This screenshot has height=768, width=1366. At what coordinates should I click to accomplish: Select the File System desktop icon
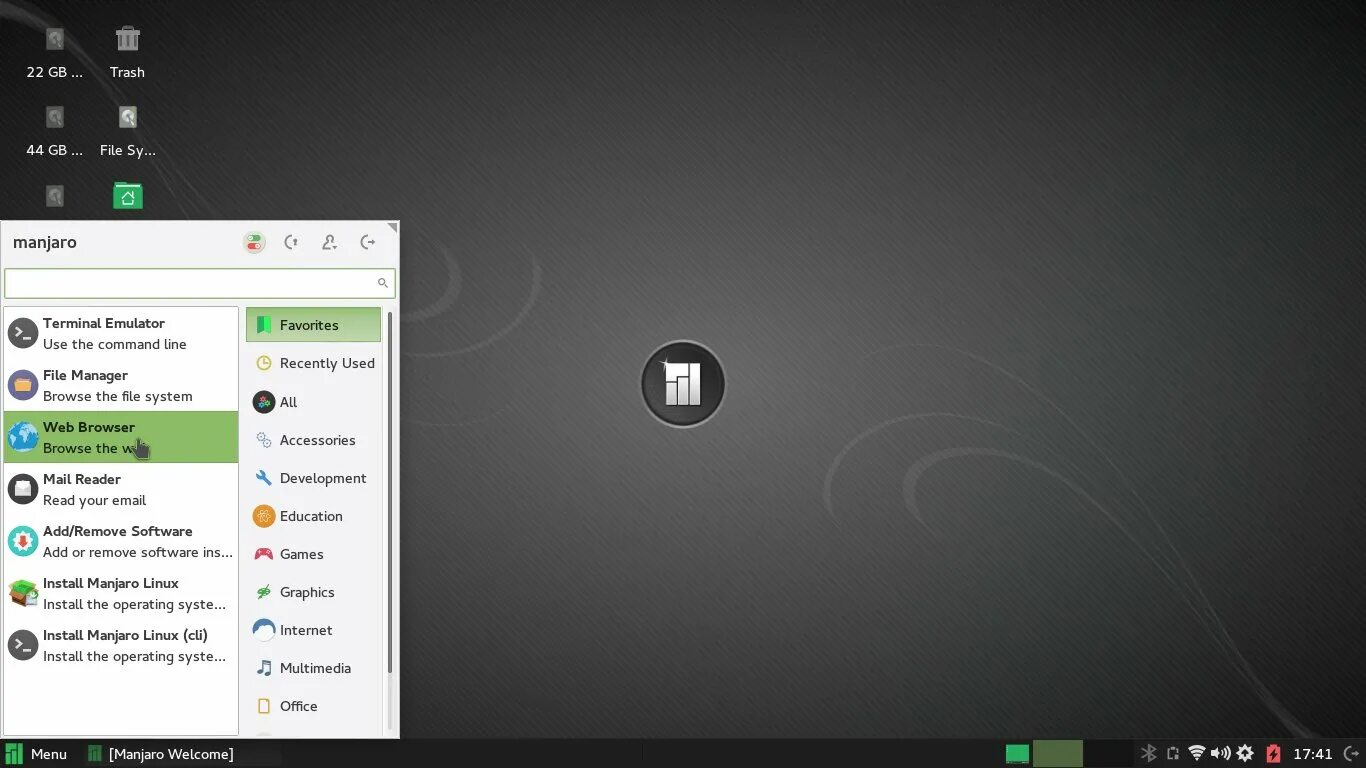tap(127, 131)
